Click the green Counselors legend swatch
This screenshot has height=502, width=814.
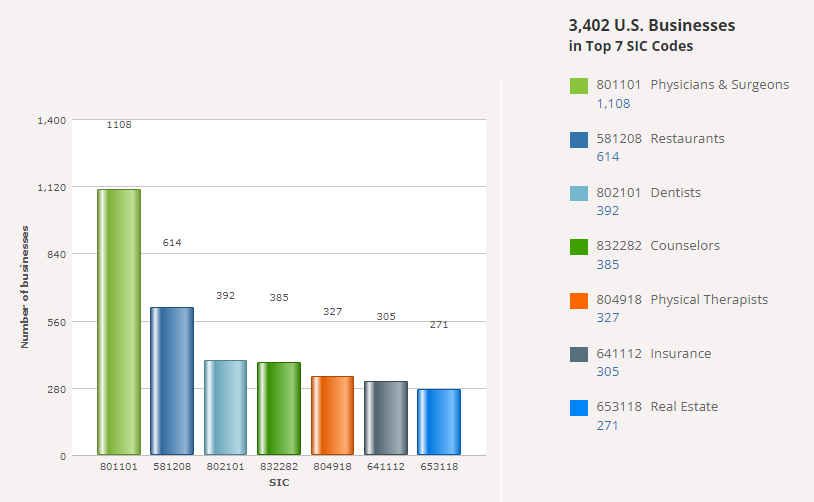coord(578,246)
